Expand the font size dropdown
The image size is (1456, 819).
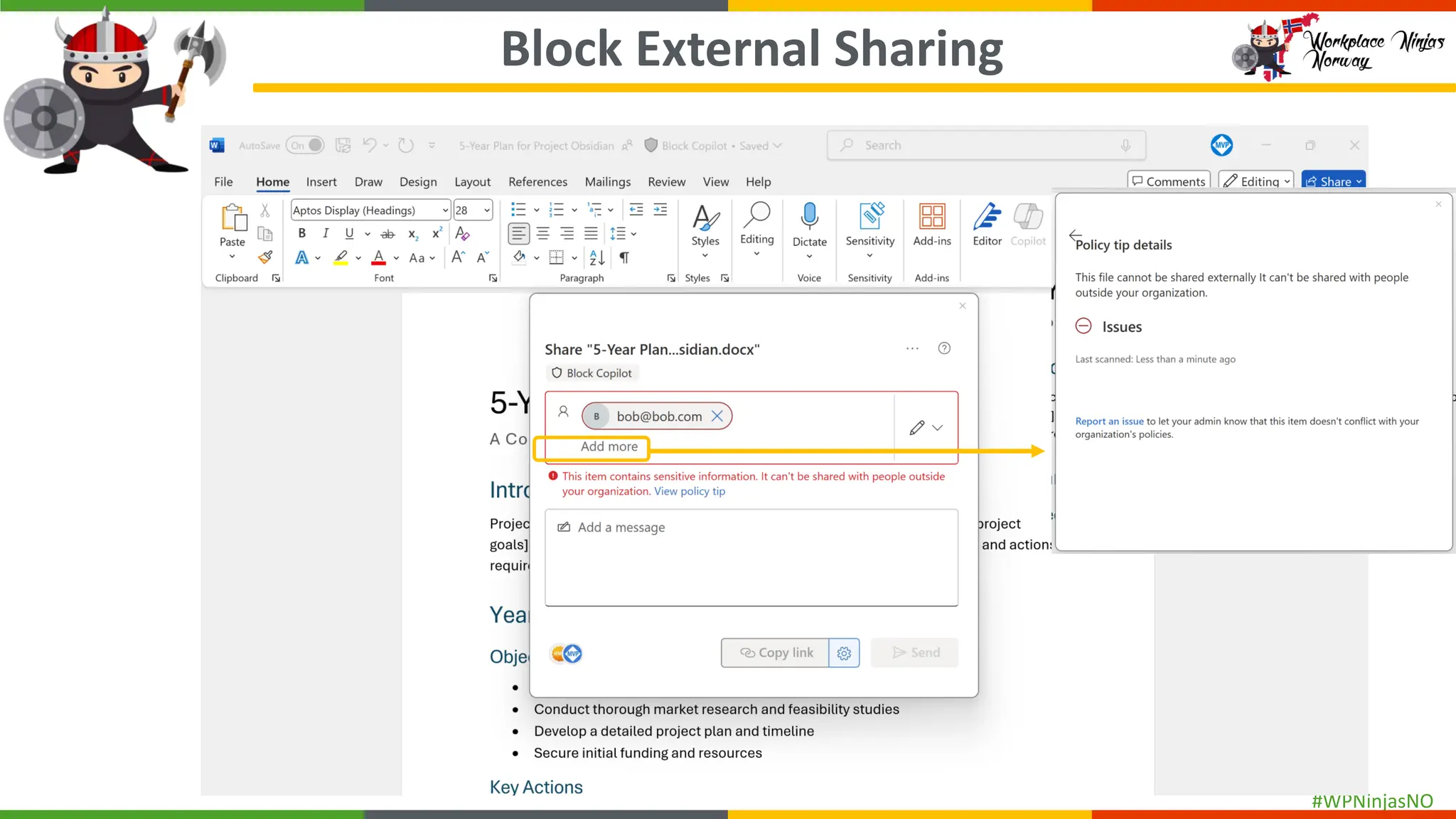pos(487,210)
